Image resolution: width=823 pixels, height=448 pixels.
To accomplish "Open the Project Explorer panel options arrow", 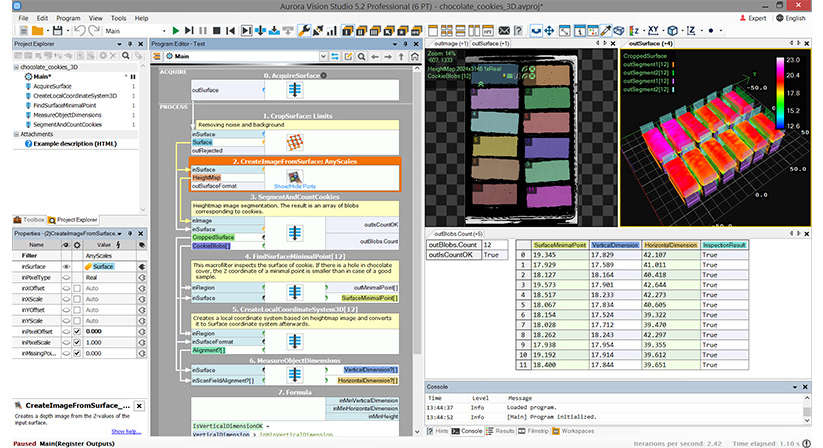I will pyautogui.click(x=119, y=44).
